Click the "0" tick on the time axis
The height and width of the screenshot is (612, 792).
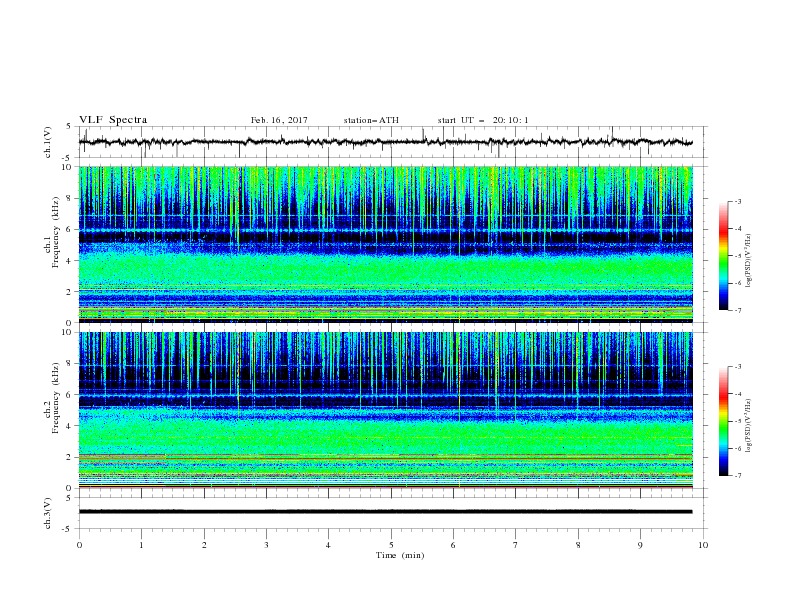click(x=79, y=545)
